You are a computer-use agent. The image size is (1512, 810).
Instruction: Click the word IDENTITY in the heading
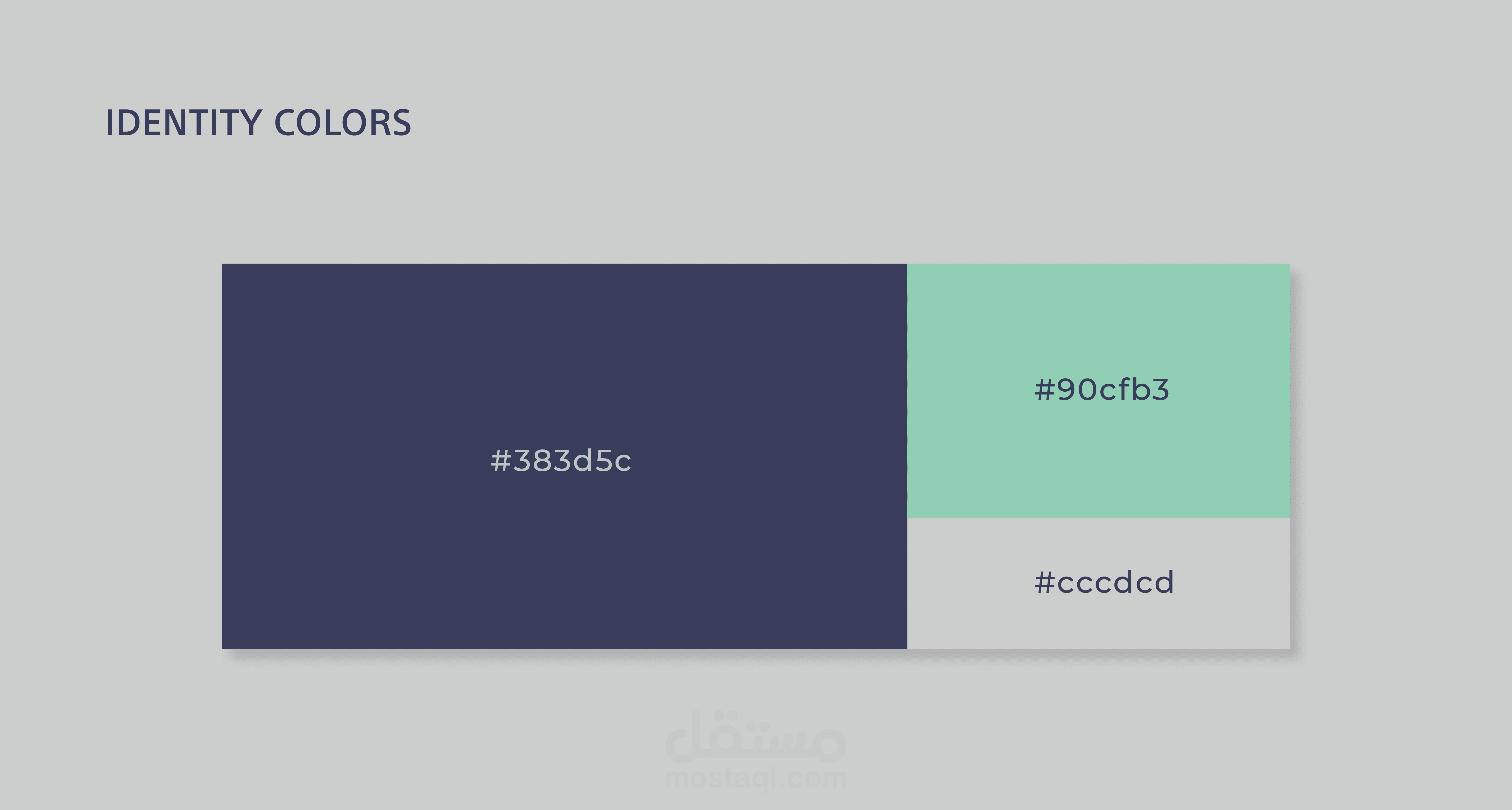(184, 123)
